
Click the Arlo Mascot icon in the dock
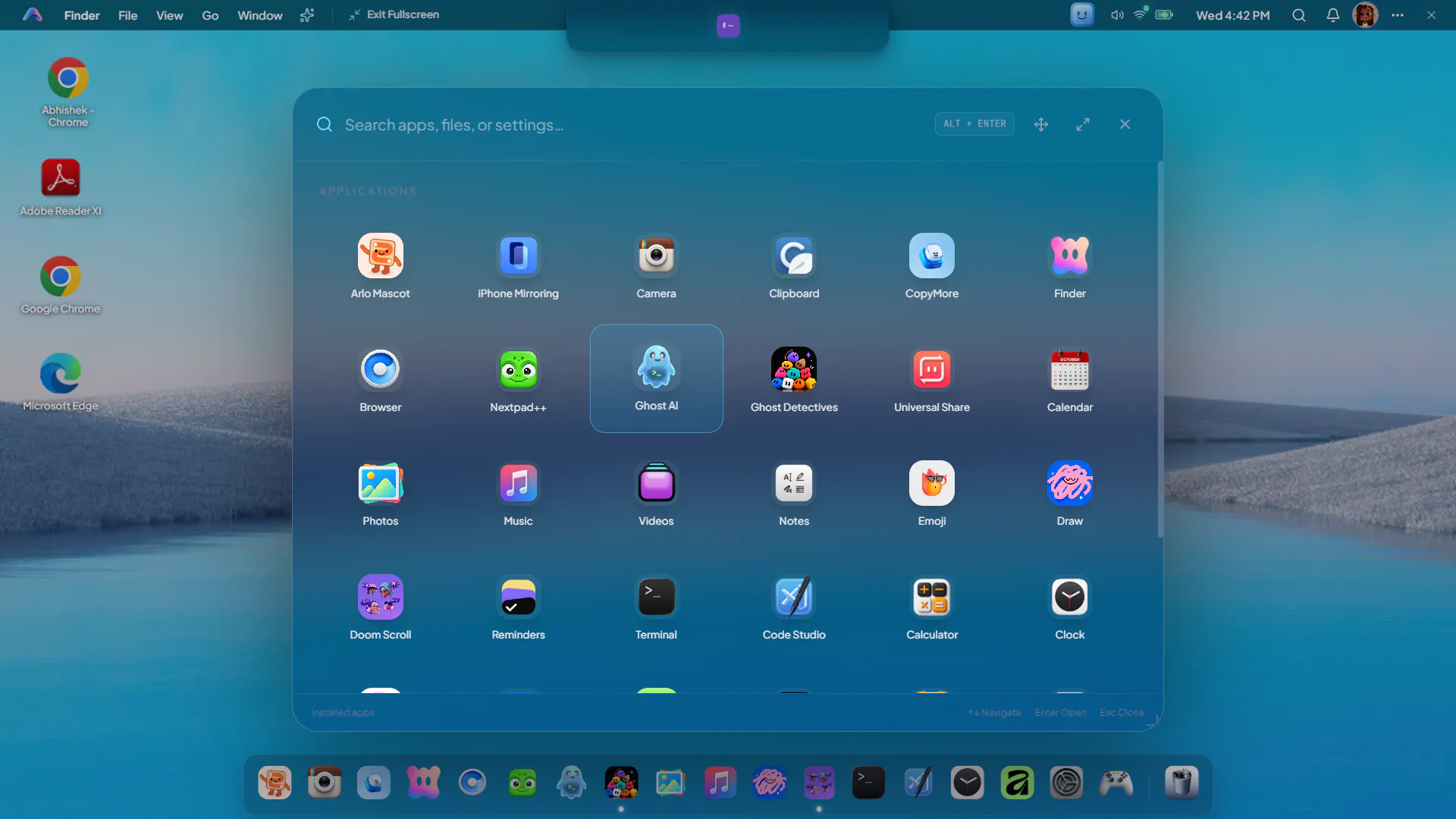tap(275, 783)
